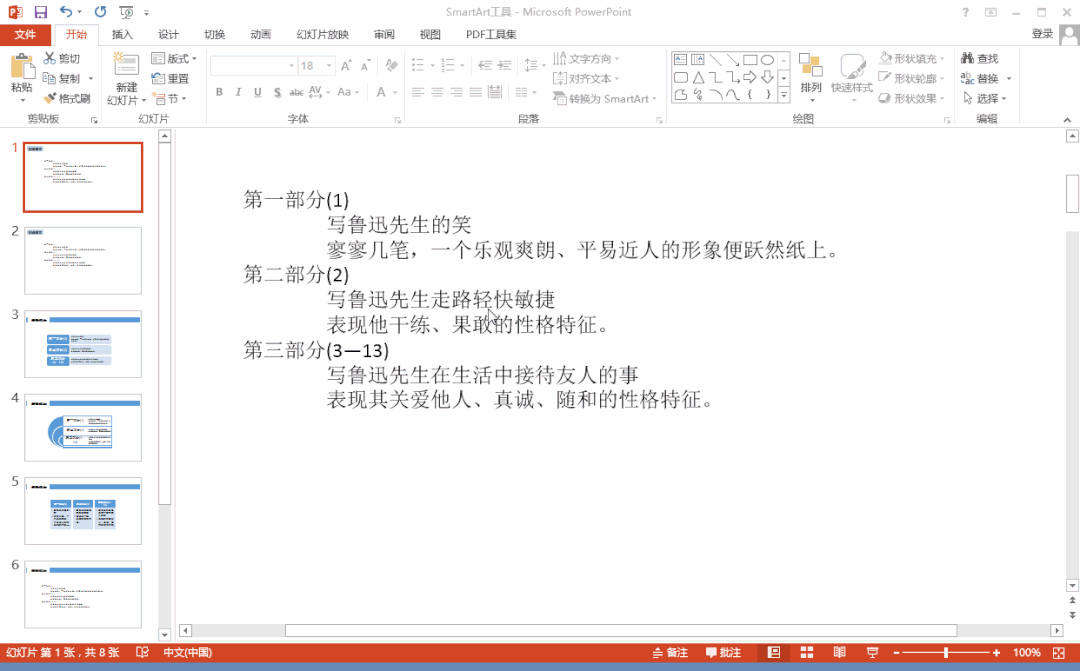Viewport: 1080px width, 671px height.
Task: Click 形状效果 shape effects button
Action: pyautogui.click(x=912, y=99)
